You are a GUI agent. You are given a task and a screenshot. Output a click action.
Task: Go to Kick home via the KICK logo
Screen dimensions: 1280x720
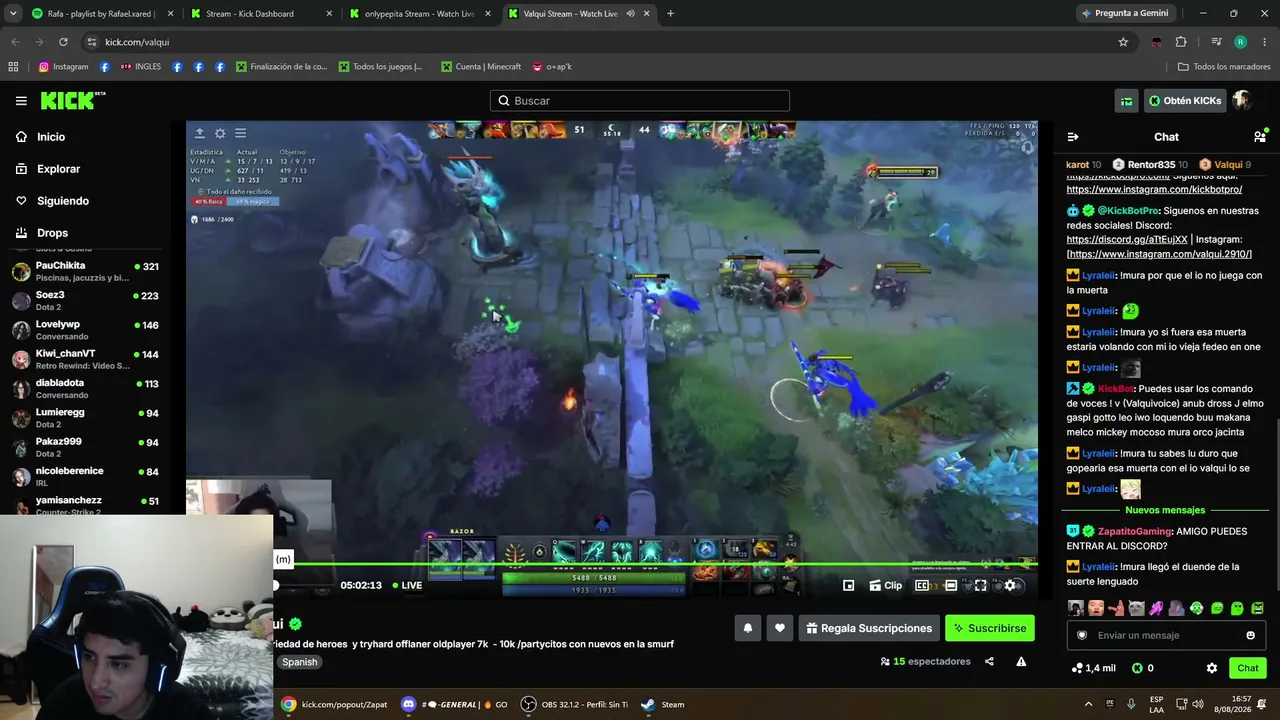[x=72, y=101]
